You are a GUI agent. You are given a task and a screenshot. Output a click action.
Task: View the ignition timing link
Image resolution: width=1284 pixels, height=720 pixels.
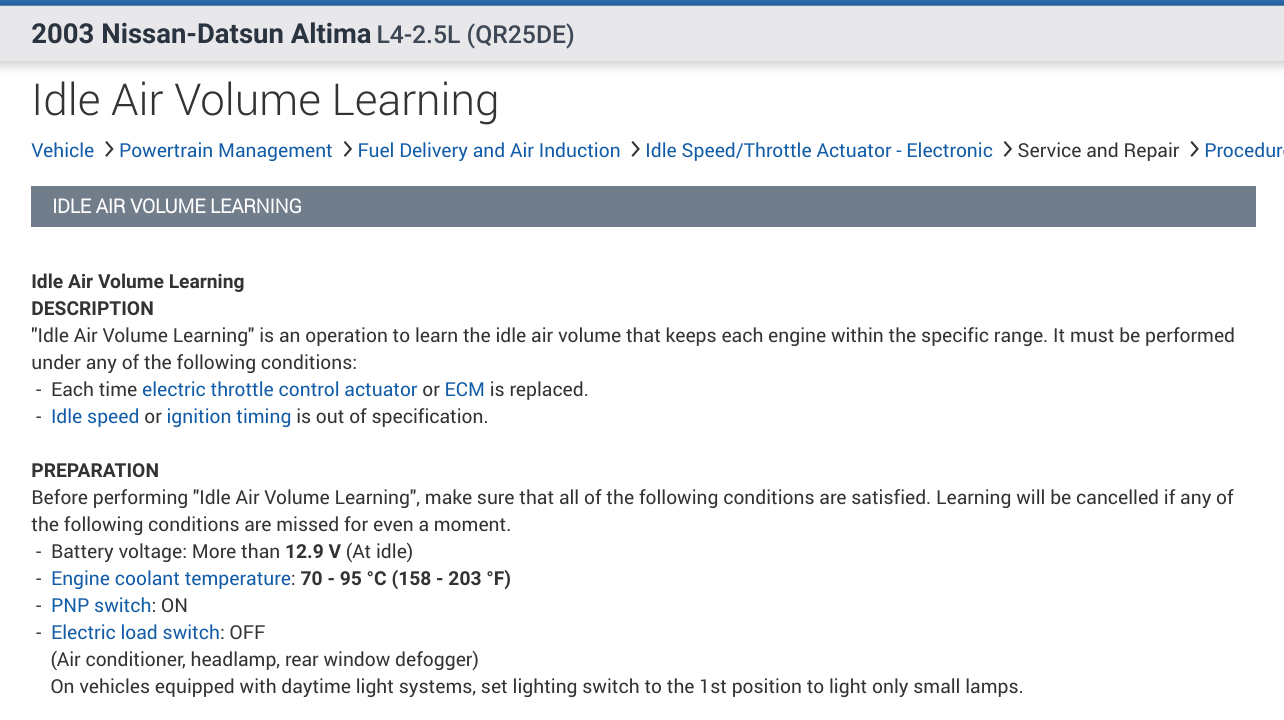coord(228,417)
